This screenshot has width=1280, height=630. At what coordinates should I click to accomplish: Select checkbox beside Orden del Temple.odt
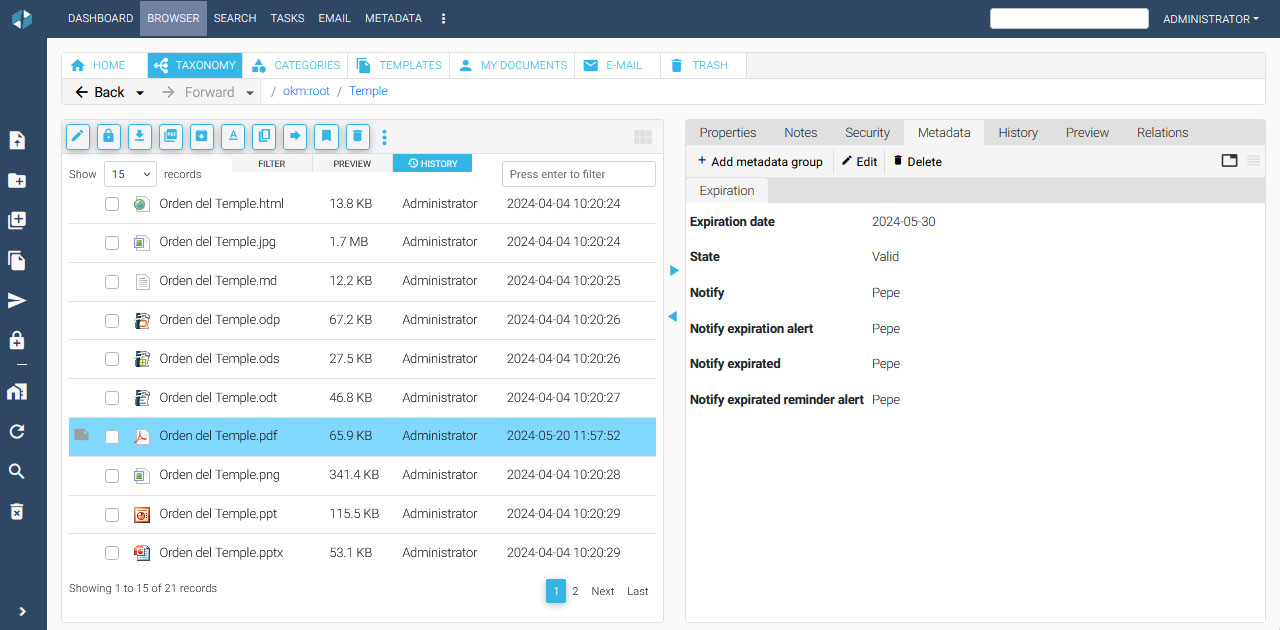[112, 398]
